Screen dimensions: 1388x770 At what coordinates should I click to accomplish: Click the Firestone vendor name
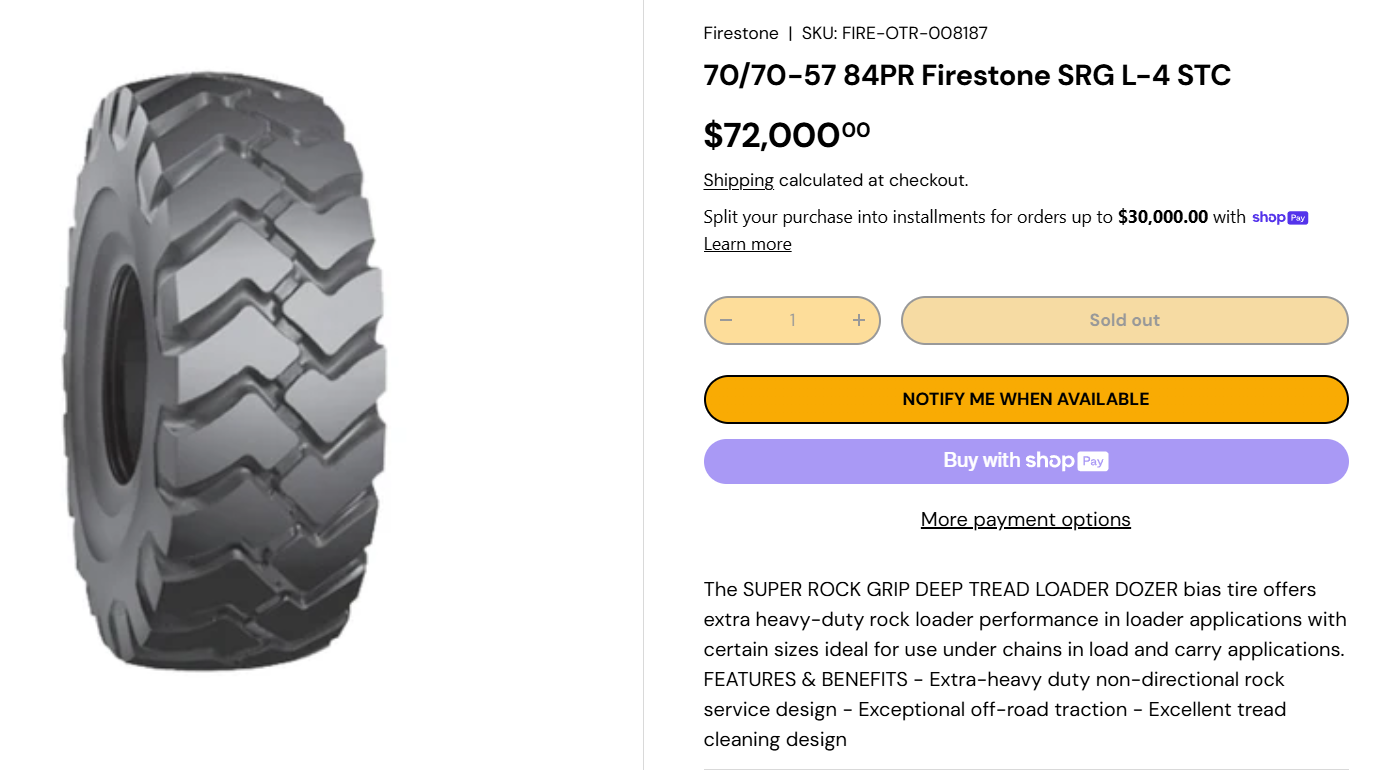[741, 33]
